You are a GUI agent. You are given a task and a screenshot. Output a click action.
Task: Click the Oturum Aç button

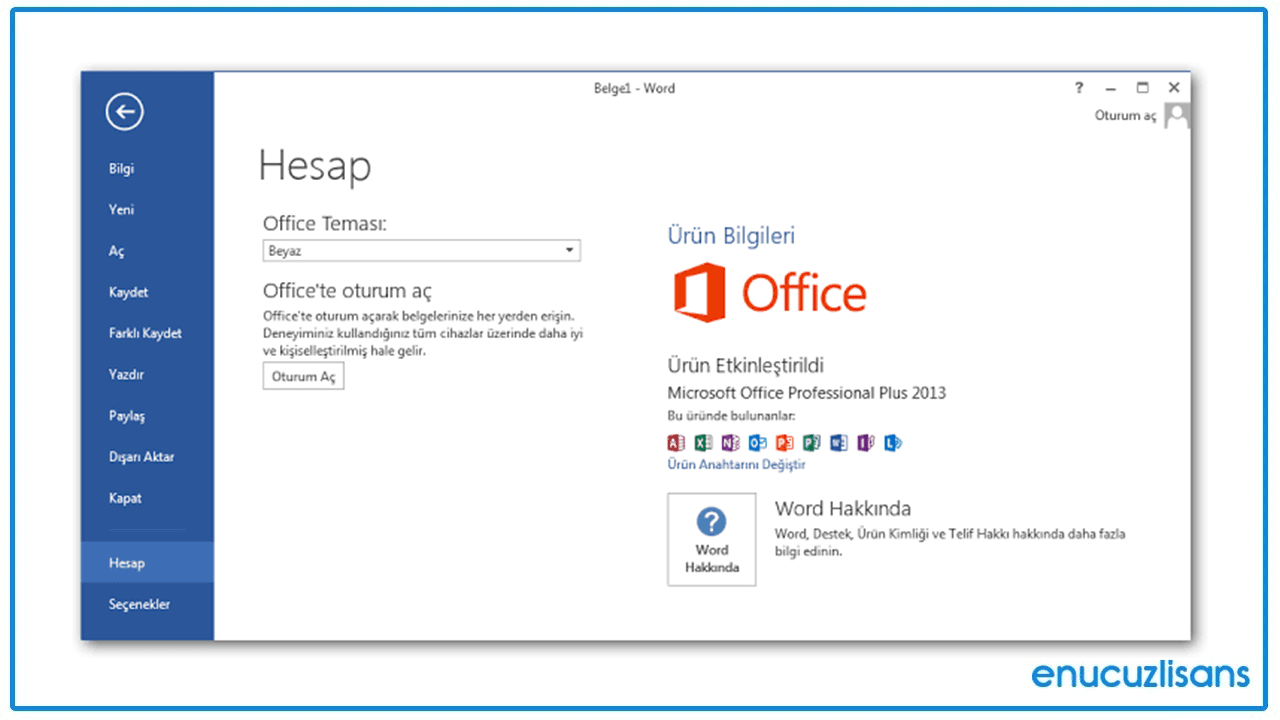click(303, 377)
